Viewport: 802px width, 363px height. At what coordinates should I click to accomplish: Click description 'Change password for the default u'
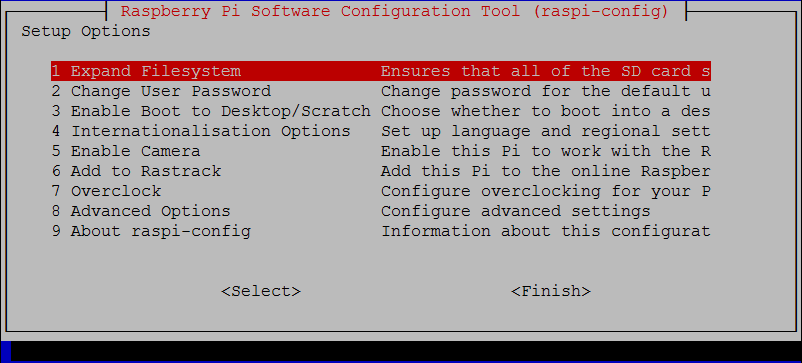[546, 92]
